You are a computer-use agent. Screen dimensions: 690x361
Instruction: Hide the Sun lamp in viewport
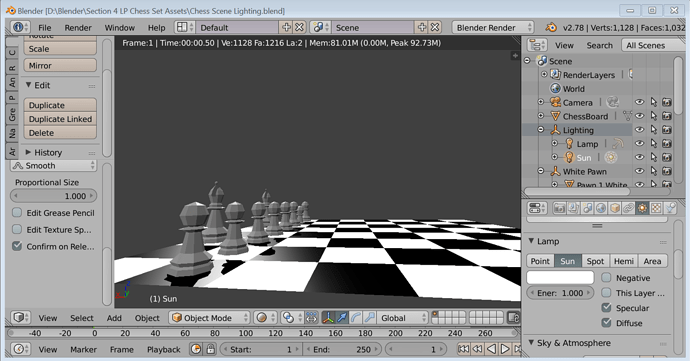[x=639, y=157]
